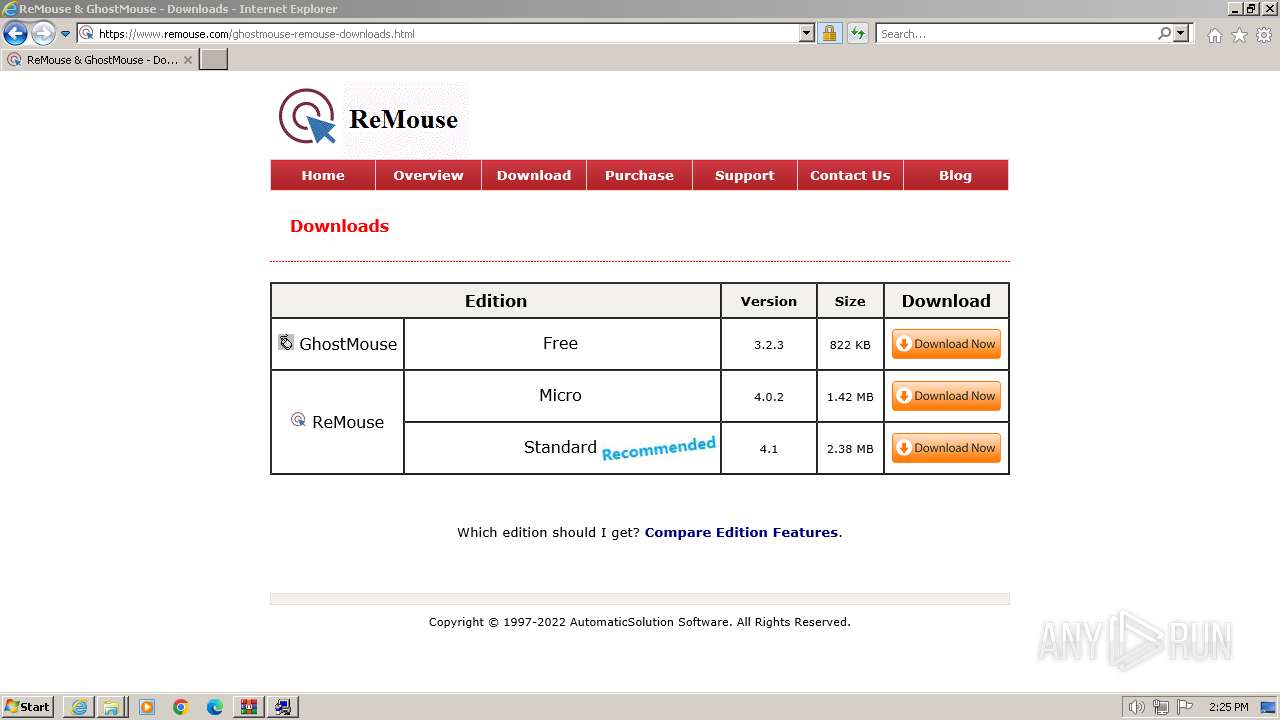Viewport: 1280px width, 720px height.
Task: Click the 'Downloads' page heading
Action: point(339,226)
